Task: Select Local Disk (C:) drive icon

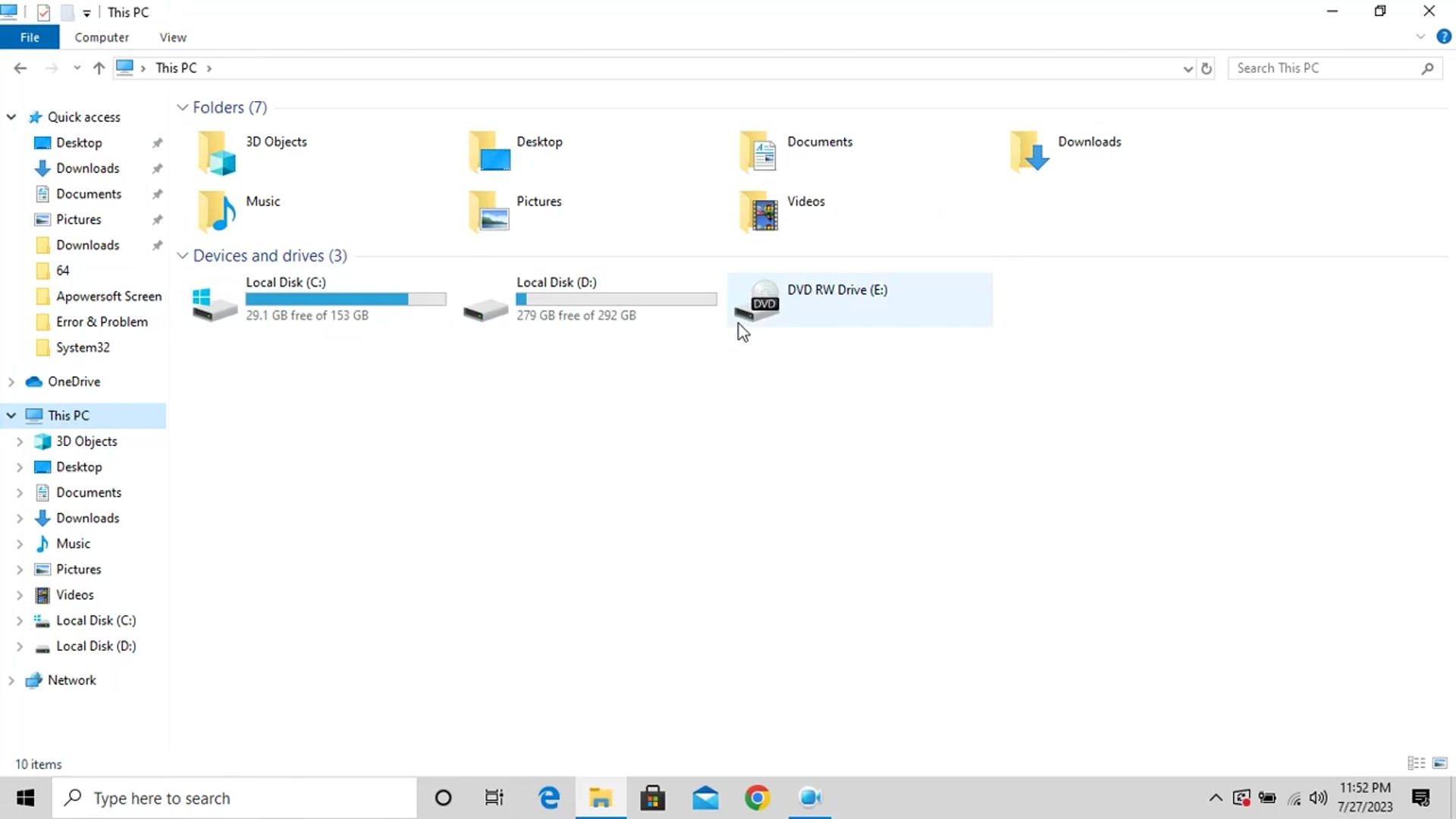Action: point(215,305)
